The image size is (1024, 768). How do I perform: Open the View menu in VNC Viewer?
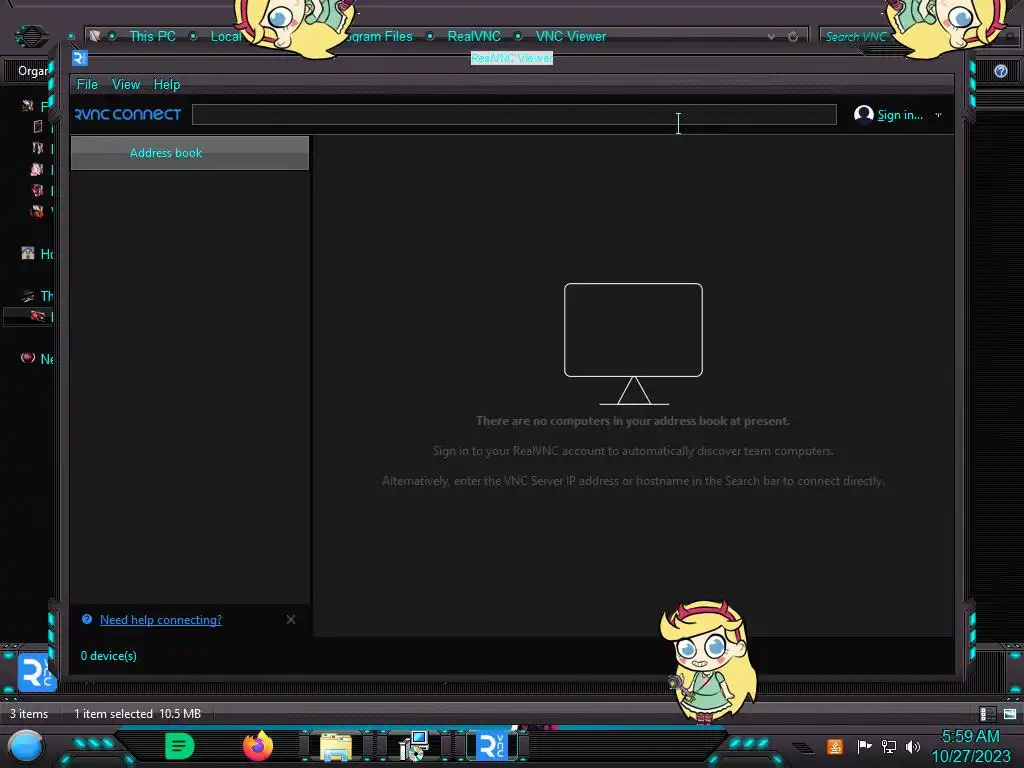coord(125,84)
